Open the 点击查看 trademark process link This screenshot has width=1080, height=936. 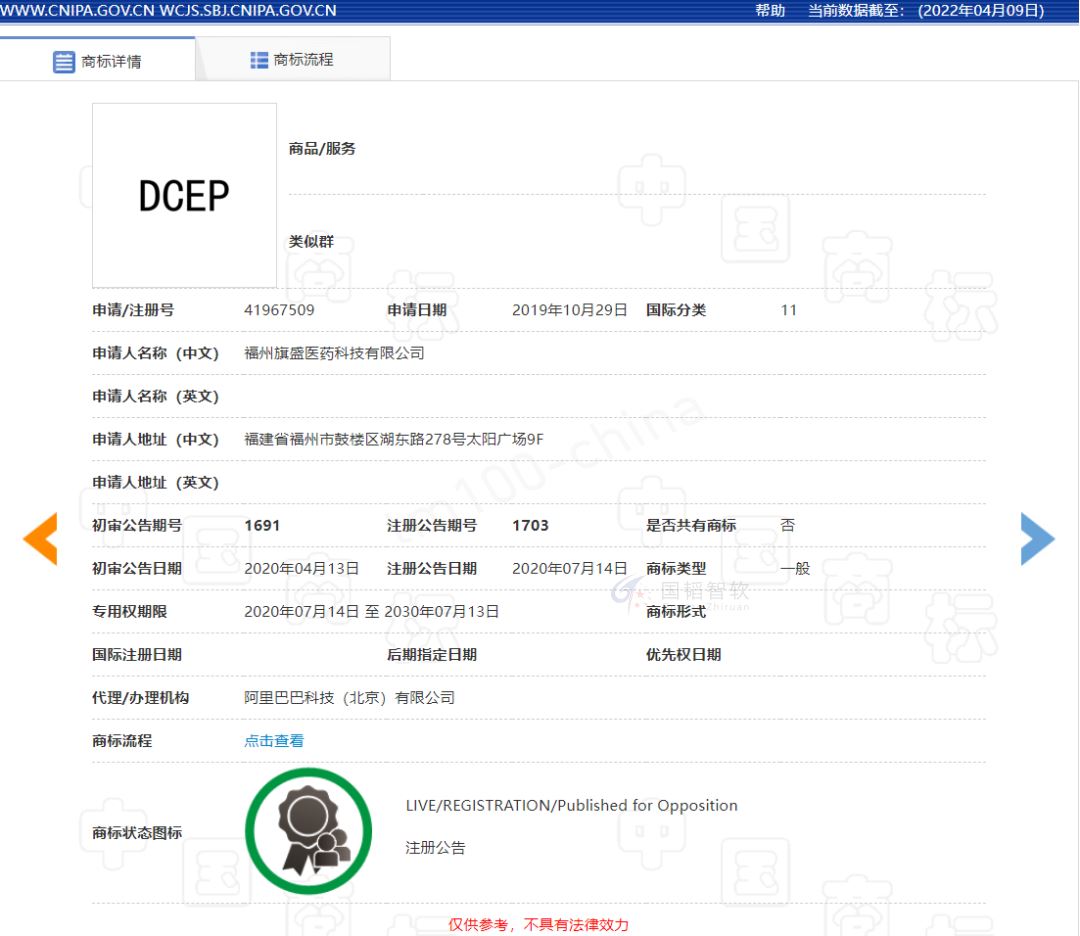click(x=274, y=741)
